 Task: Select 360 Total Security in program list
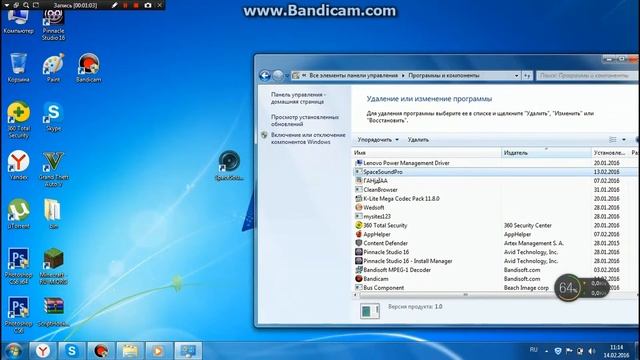(x=496, y=225)
